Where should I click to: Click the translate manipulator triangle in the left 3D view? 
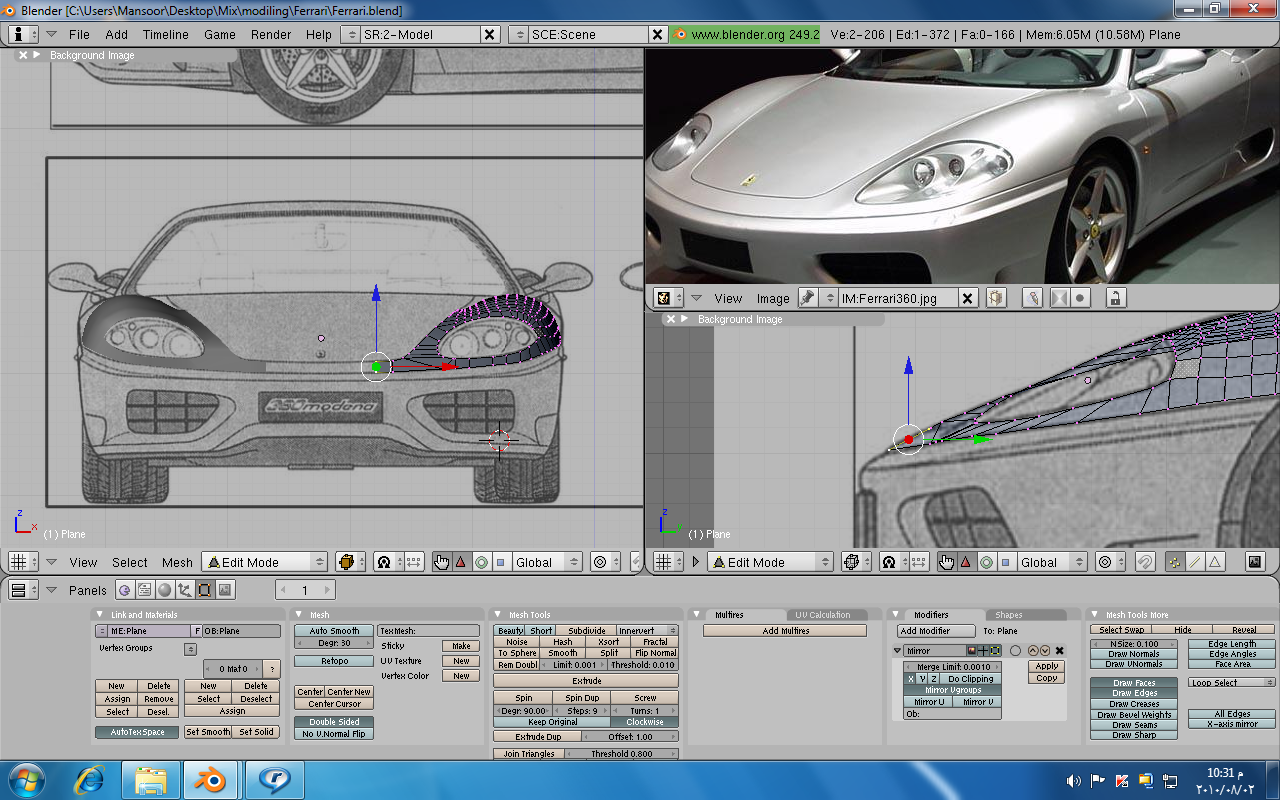click(x=461, y=562)
